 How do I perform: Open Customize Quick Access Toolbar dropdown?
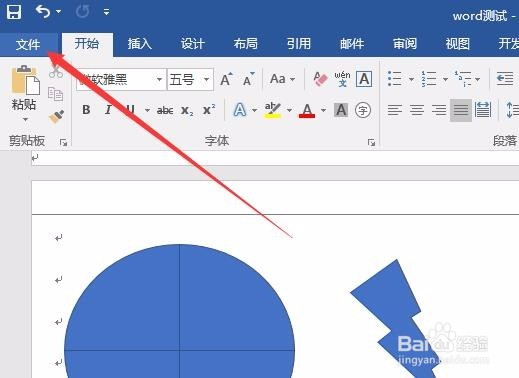[106, 12]
